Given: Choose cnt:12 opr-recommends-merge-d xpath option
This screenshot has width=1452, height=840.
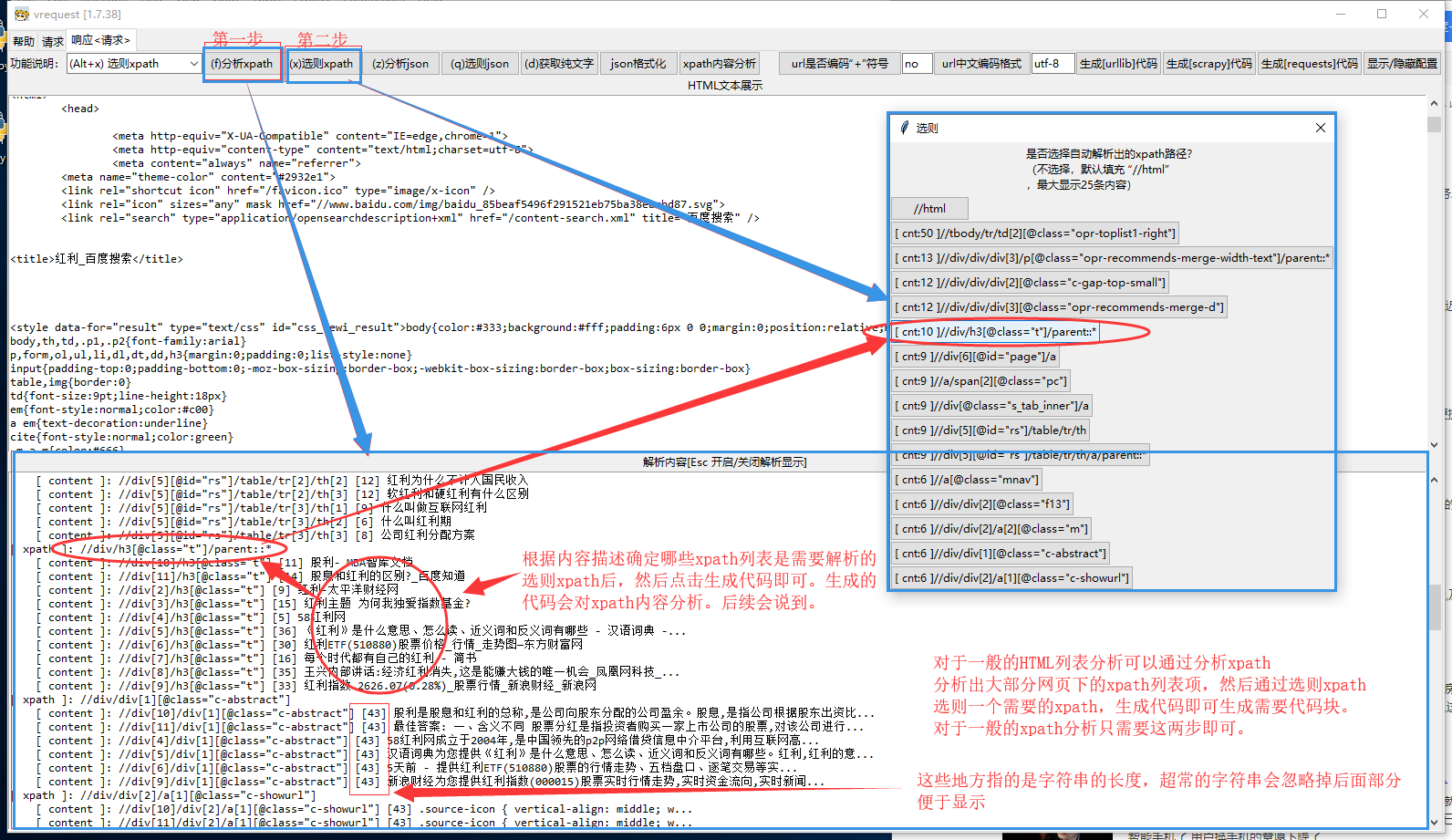Looking at the screenshot, I should (1059, 307).
